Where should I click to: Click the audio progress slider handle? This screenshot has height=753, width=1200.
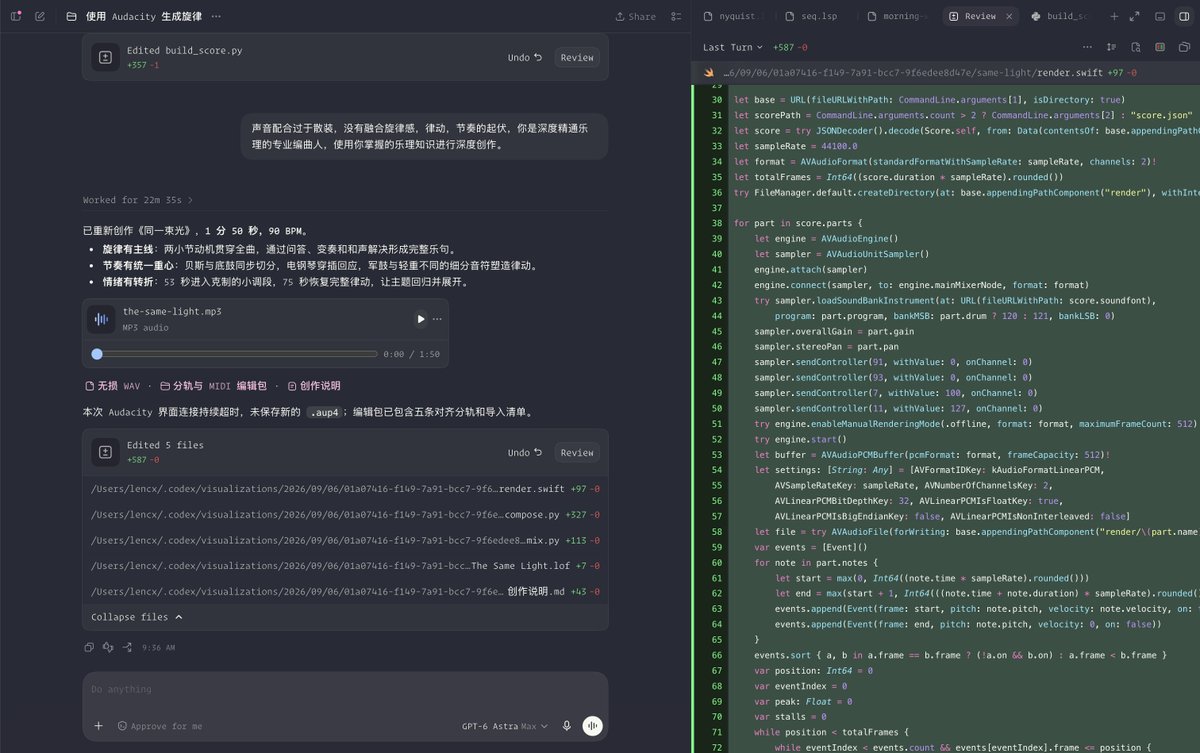tap(97, 354)
